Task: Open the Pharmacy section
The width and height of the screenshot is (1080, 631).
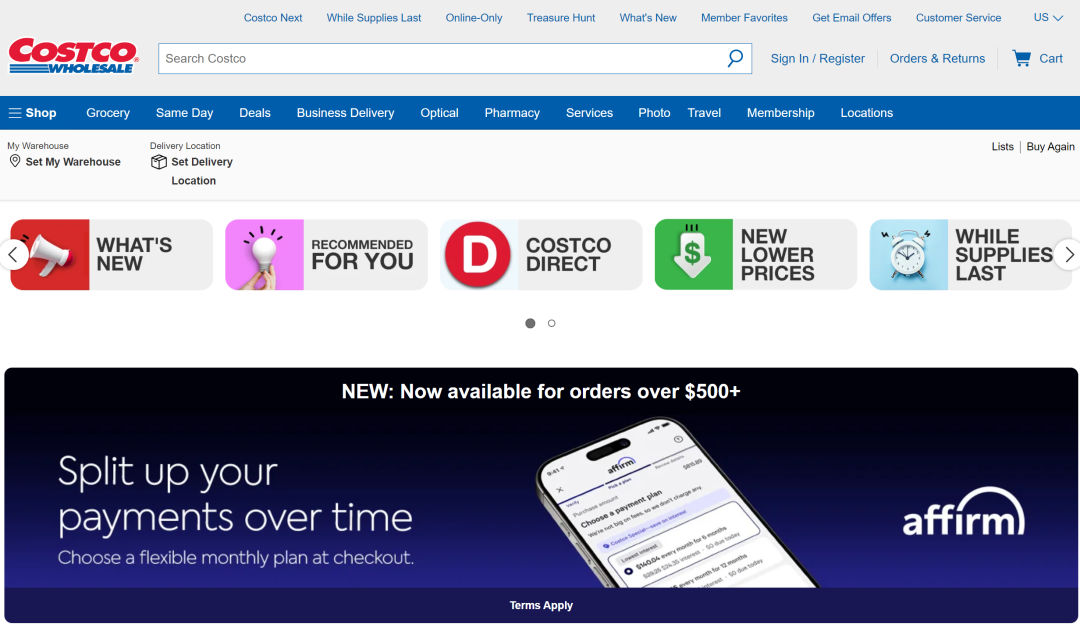Action: click(512, 113)
